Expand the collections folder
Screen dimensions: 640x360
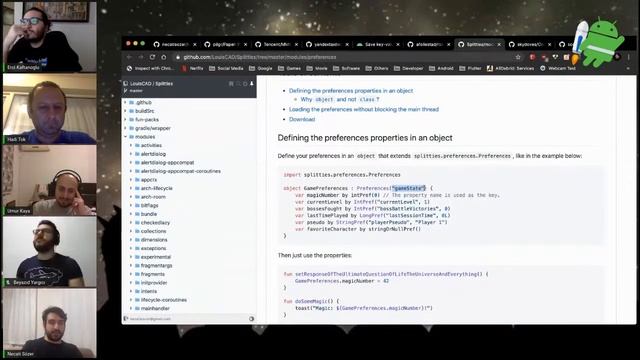pyautogui.click(x=131, y=231)
